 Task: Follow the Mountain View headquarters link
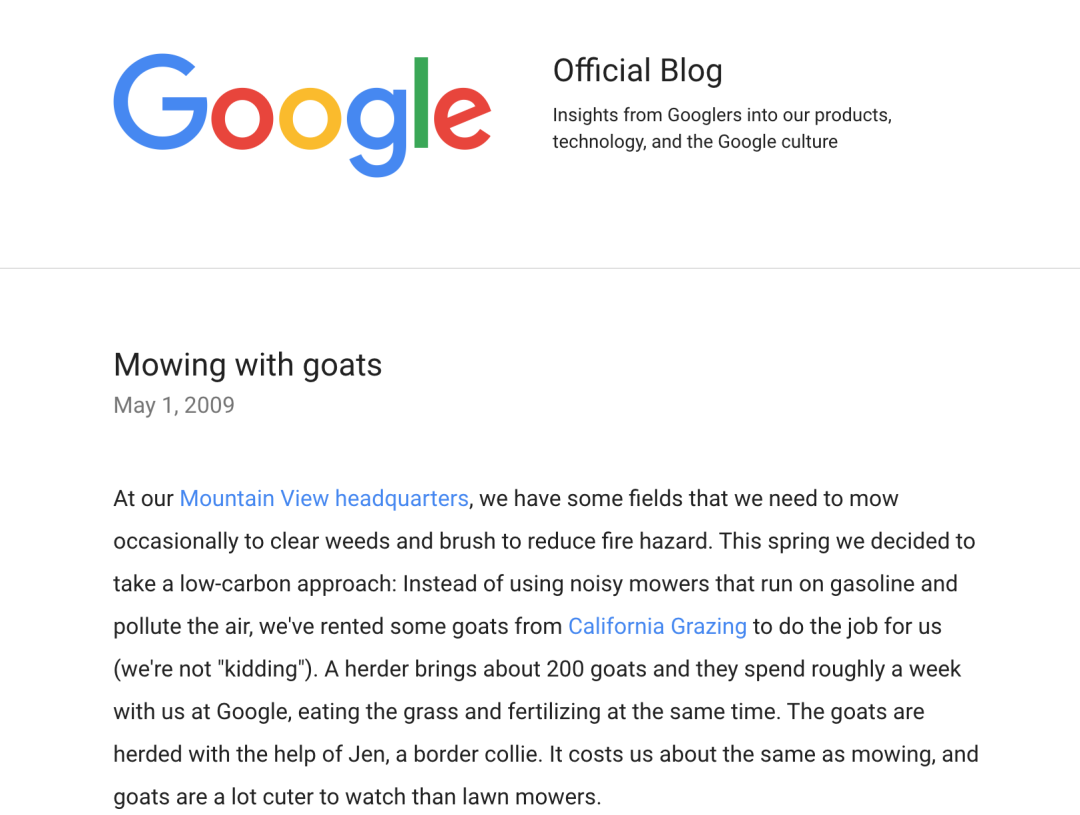[324, 499]
